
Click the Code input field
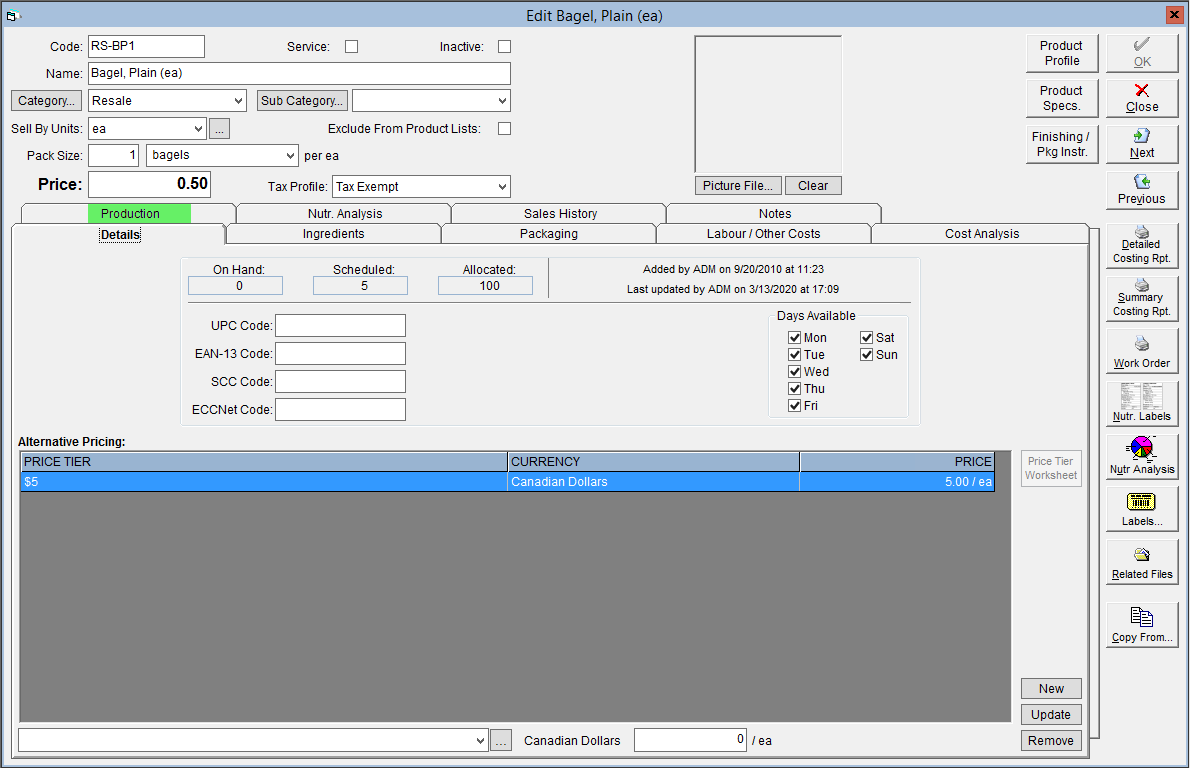(x=147, y=46)
